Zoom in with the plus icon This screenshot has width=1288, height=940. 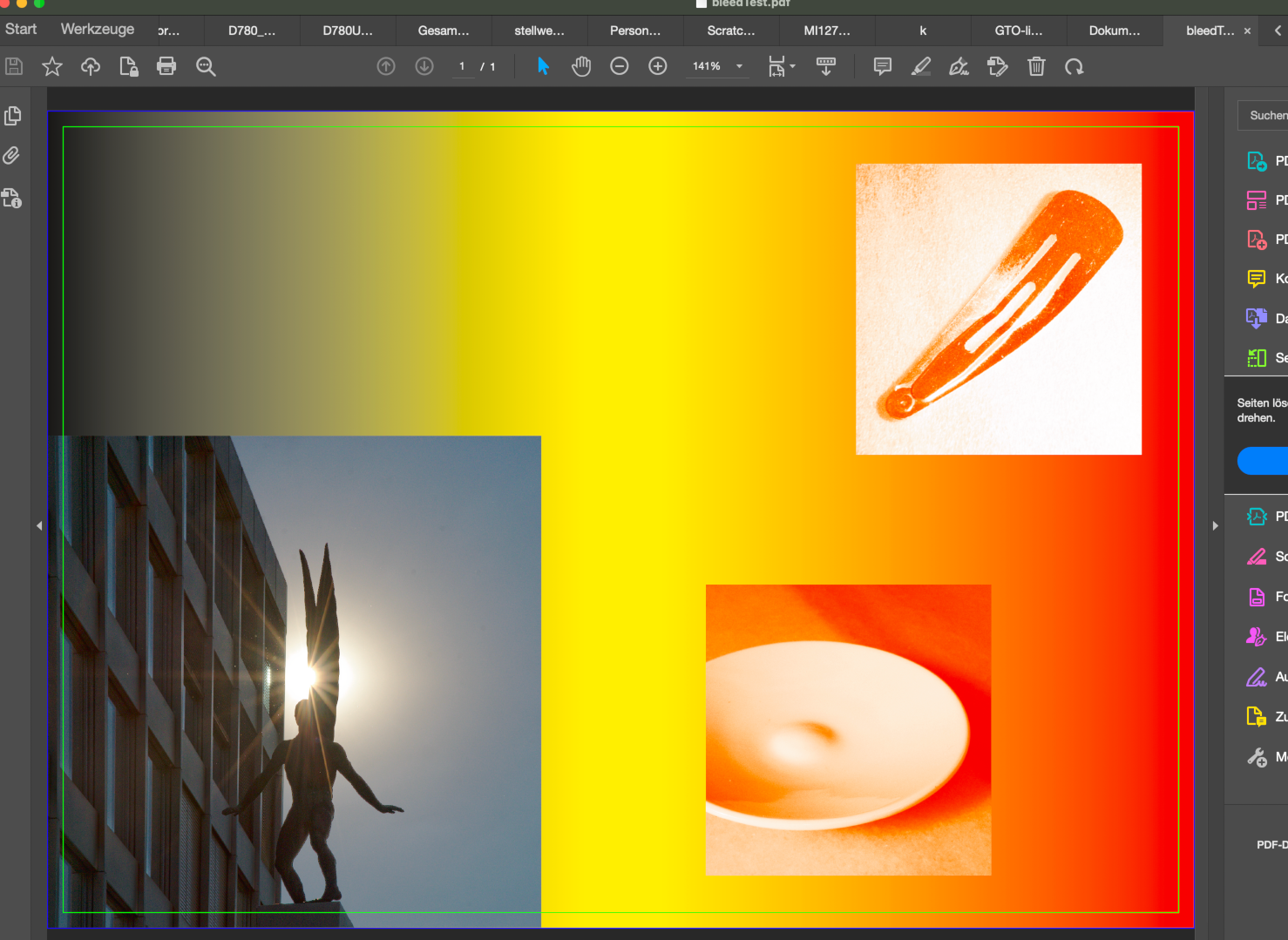[658, 66]
